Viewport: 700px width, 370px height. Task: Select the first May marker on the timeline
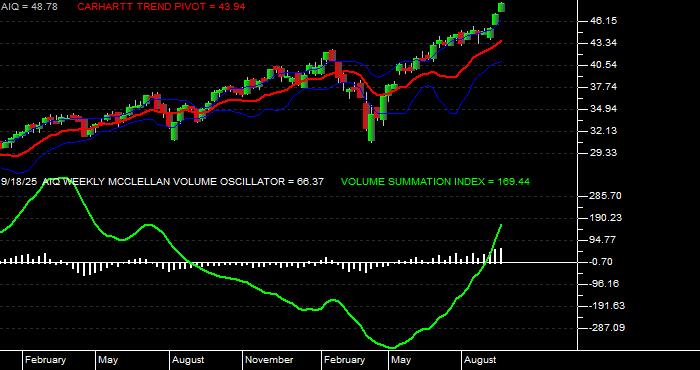coord(108,360)
